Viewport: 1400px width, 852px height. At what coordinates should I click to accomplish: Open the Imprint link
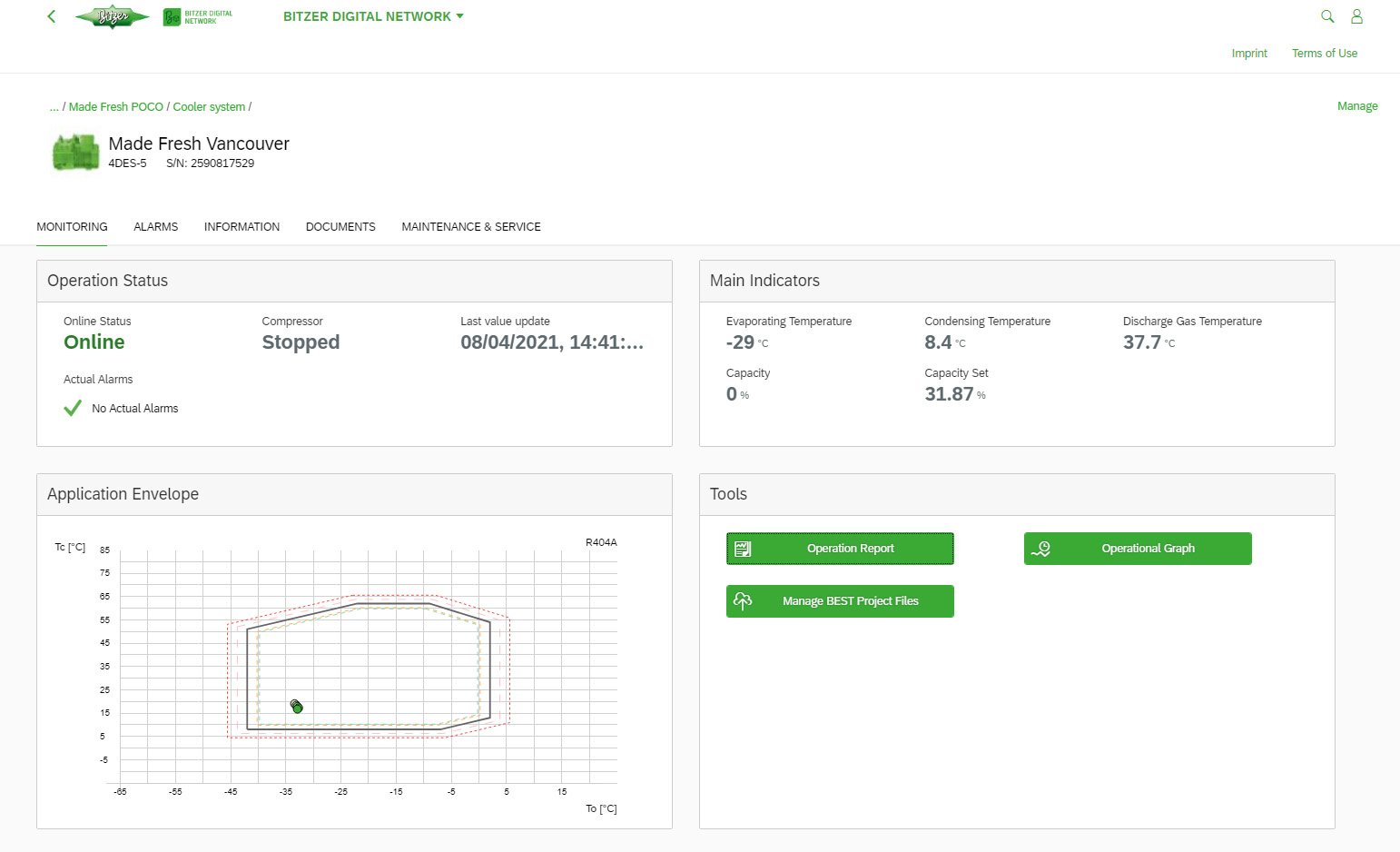tap(1249, 54)
